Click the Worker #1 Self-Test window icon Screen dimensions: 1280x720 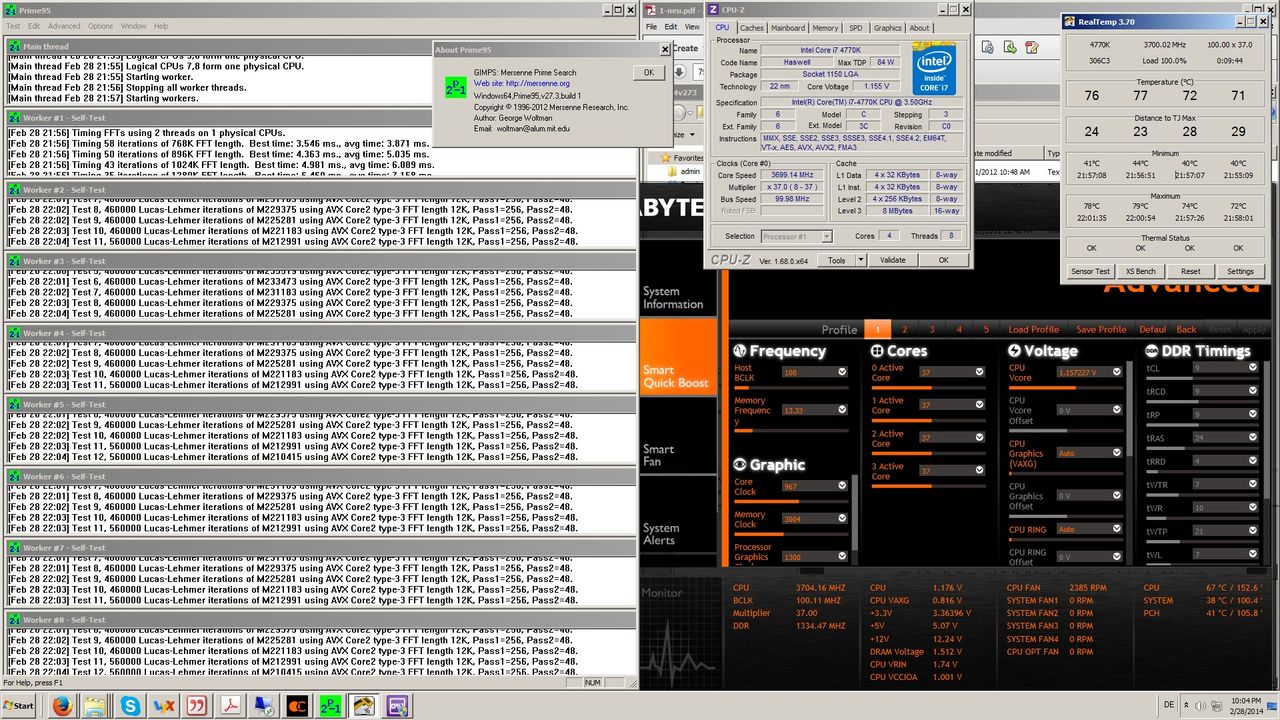pyautogui.click(x=14, y=118)
